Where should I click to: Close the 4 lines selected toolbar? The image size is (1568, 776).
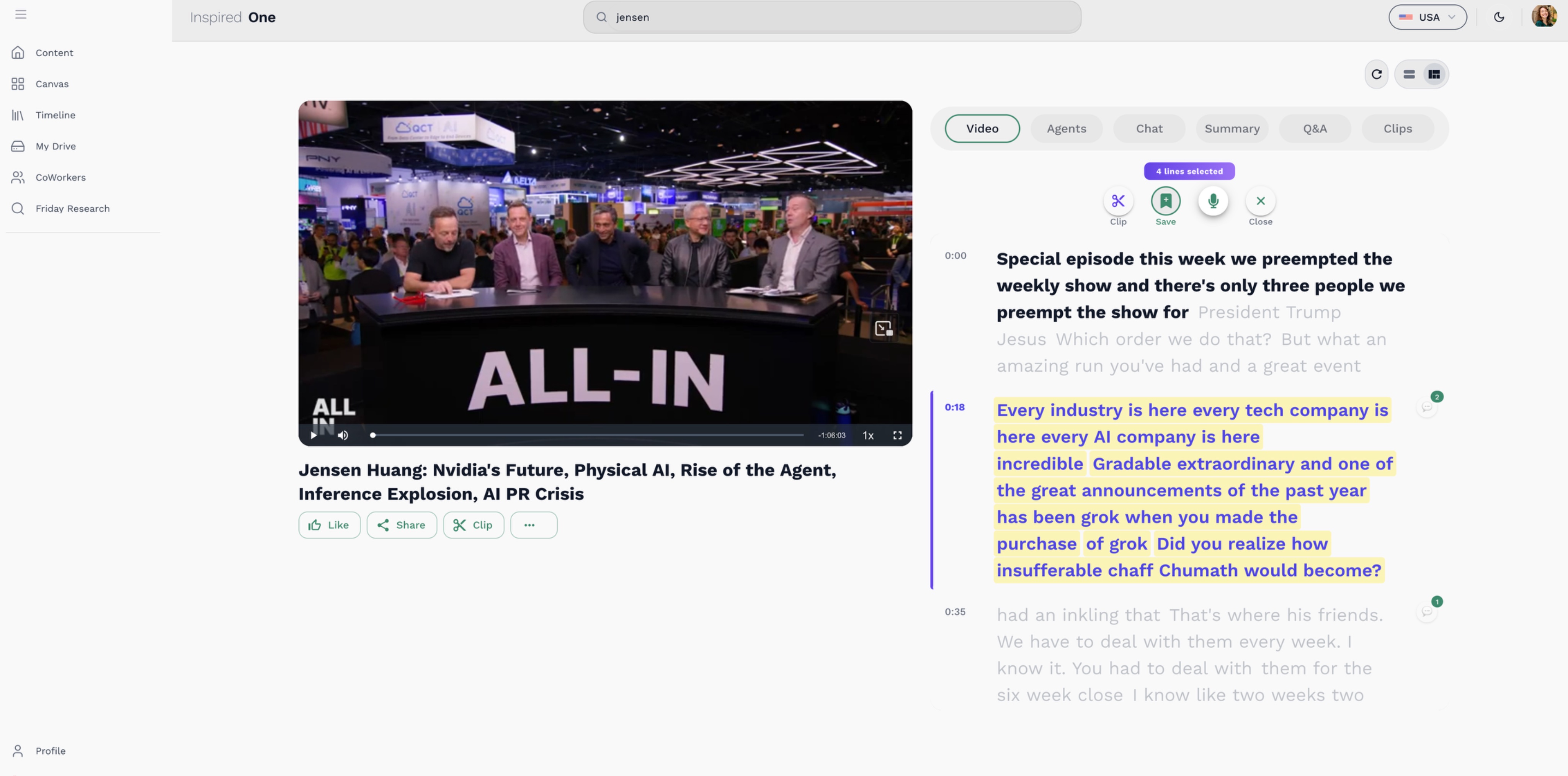pyautogui.click(x=1260, y=201)
